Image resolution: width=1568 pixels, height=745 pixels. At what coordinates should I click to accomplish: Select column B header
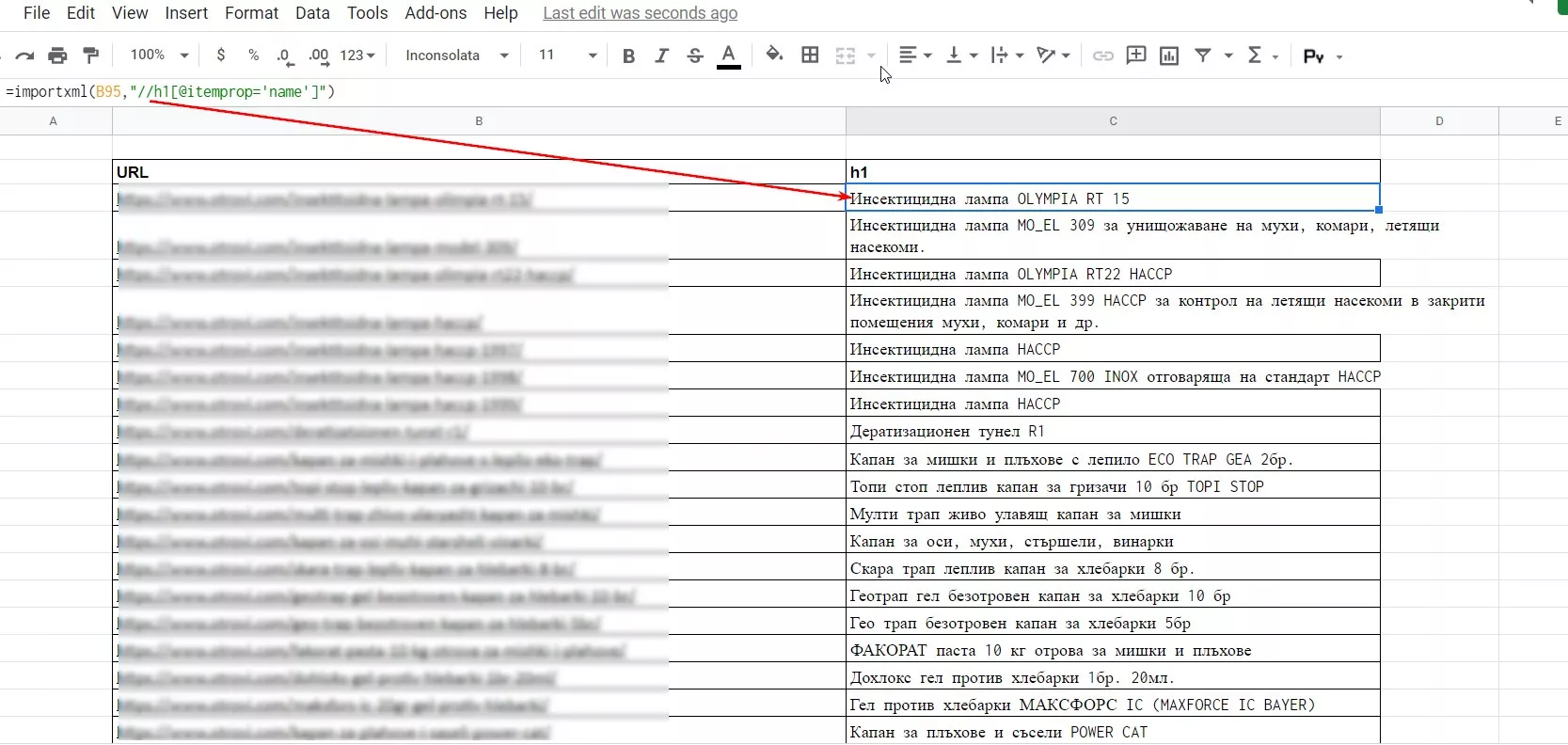pyautogui.click(x=479, y=121)
